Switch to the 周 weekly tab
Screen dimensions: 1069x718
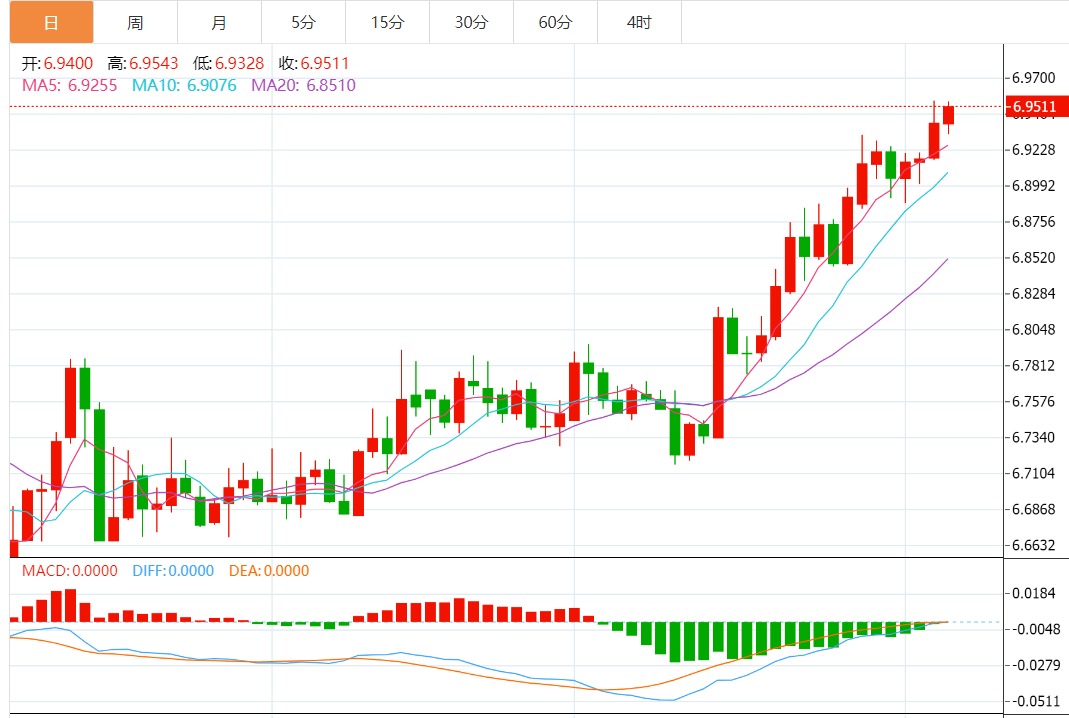click(135, 23)
